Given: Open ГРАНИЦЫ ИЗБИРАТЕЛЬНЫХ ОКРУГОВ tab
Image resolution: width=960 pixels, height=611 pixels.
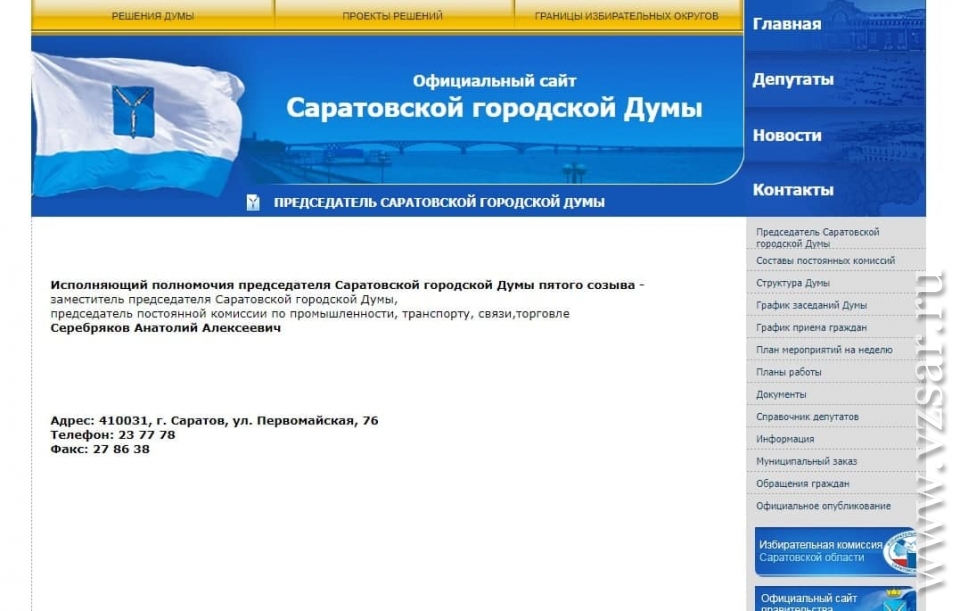Looking at the screenshot, I should point(626,16).
